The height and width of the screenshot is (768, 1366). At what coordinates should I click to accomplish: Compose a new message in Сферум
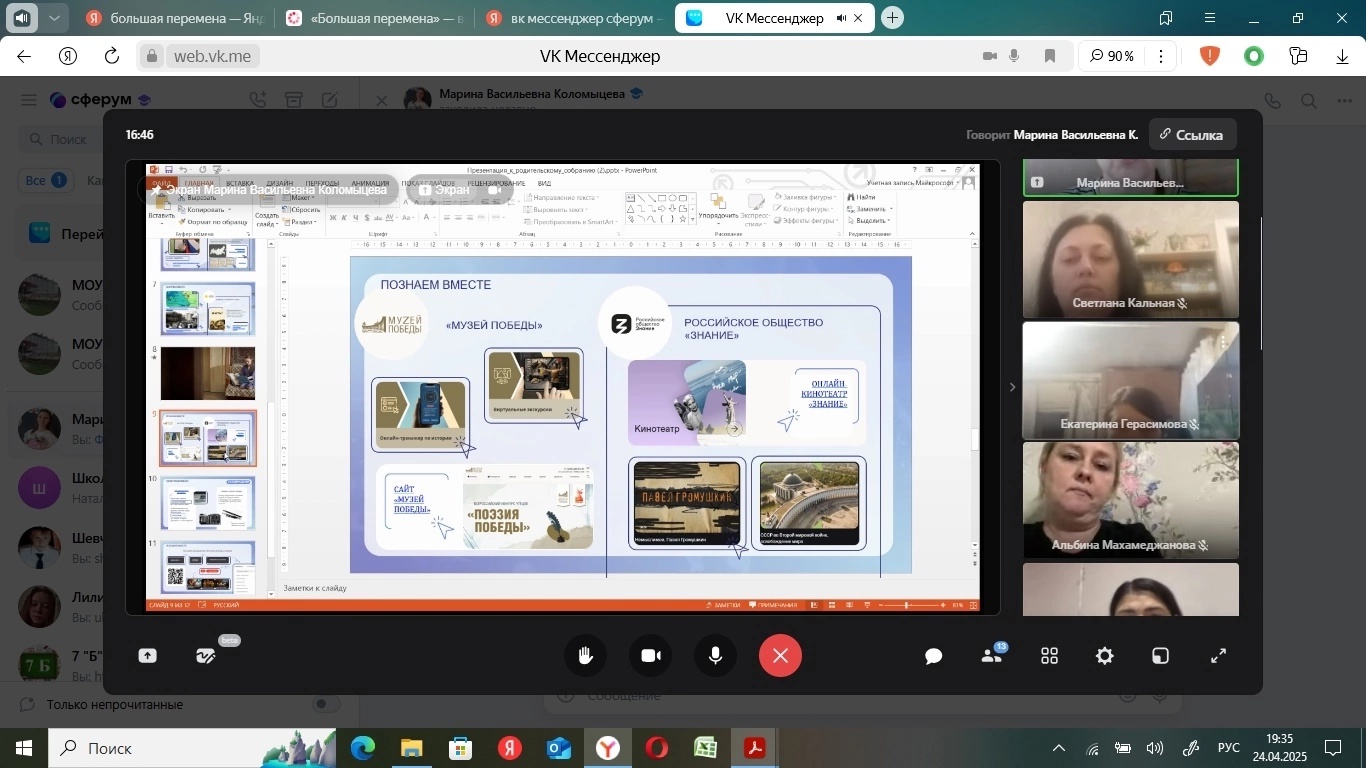(x=329, y=100)
